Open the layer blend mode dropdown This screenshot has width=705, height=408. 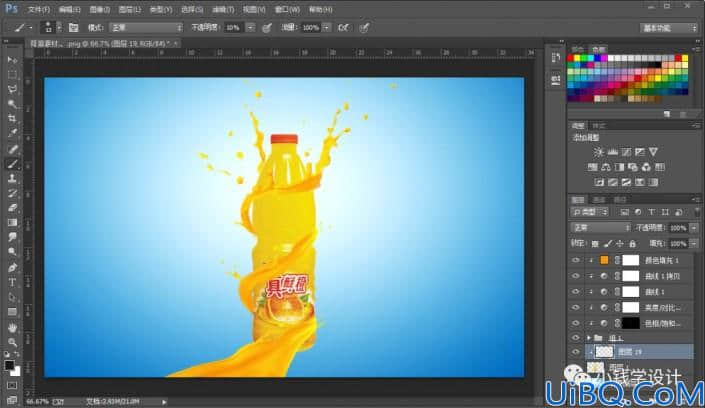click(x=600, y=228)
